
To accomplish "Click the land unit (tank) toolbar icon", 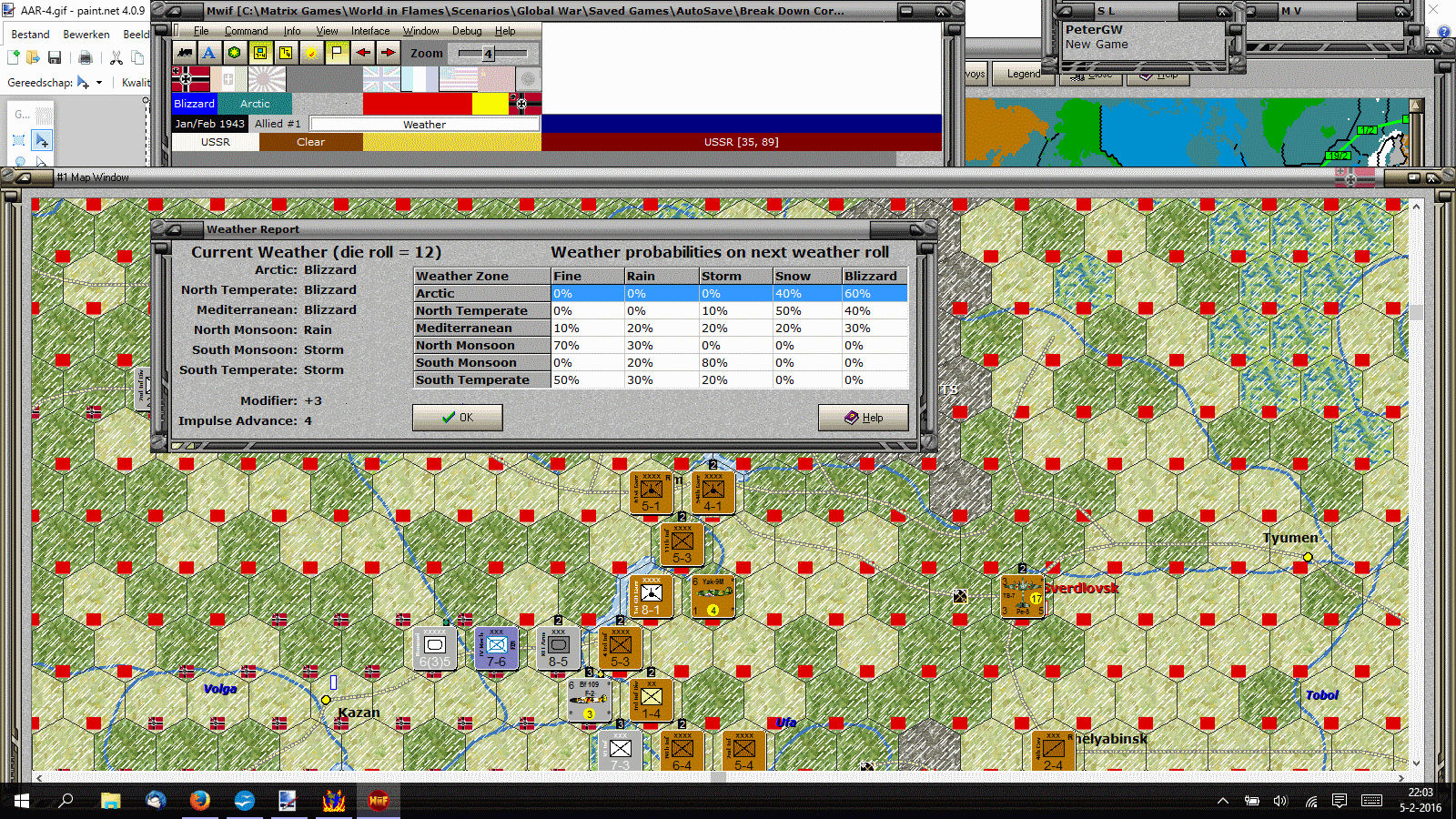I will point(185,53).
